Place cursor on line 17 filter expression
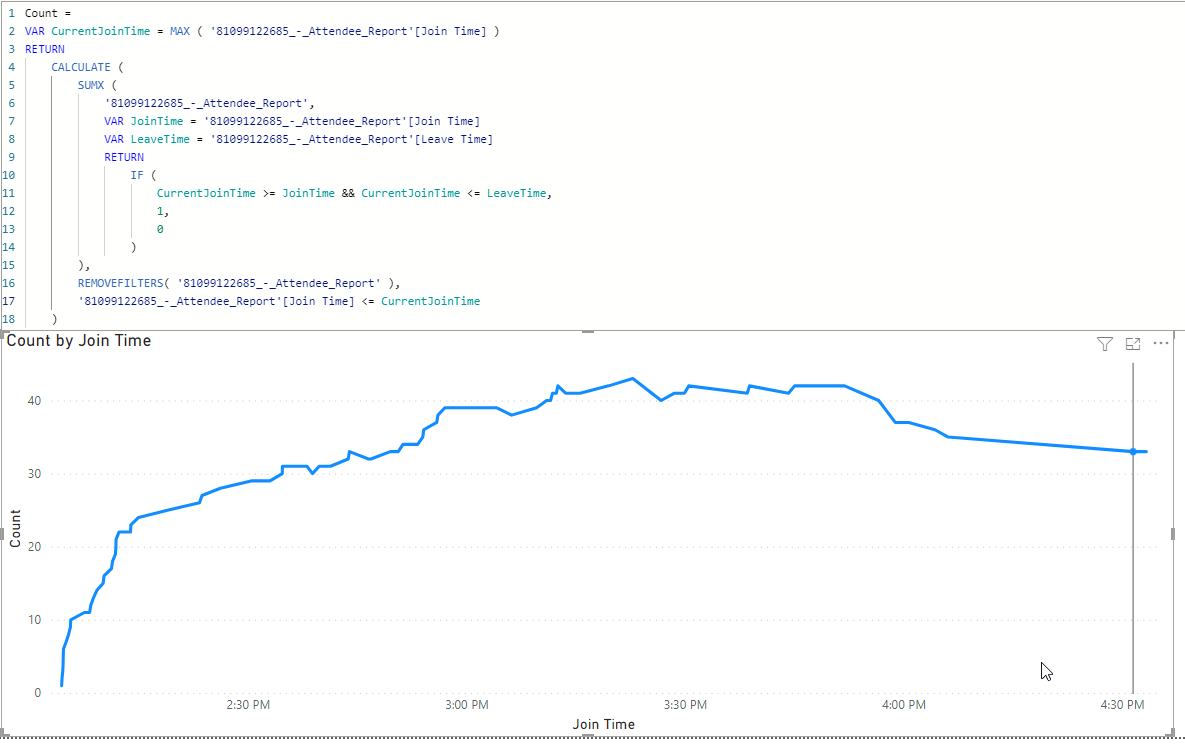 (279, 301)
